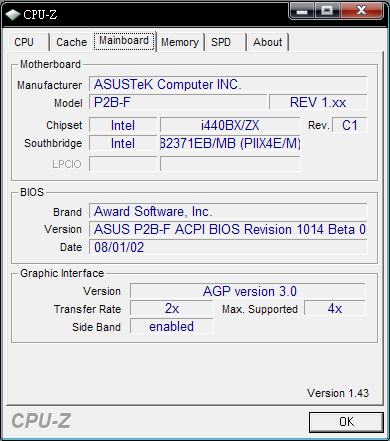The width and height of the screenshot is (390, 441).
Task: Click the 2x transfer rate value
Action: (x=172, y=308)
